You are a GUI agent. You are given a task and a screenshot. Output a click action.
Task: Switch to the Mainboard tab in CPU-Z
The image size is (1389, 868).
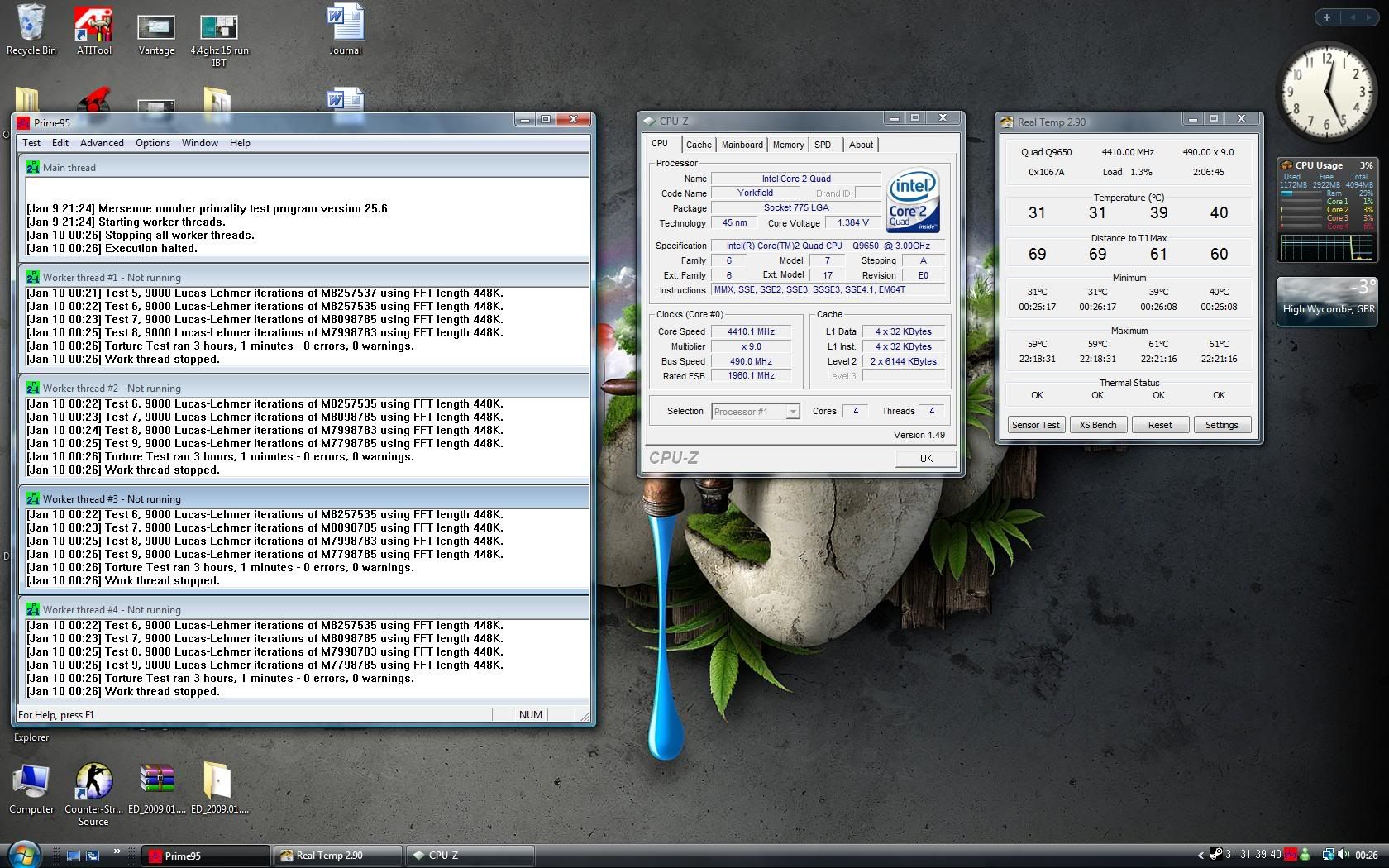tap(742, 145)
